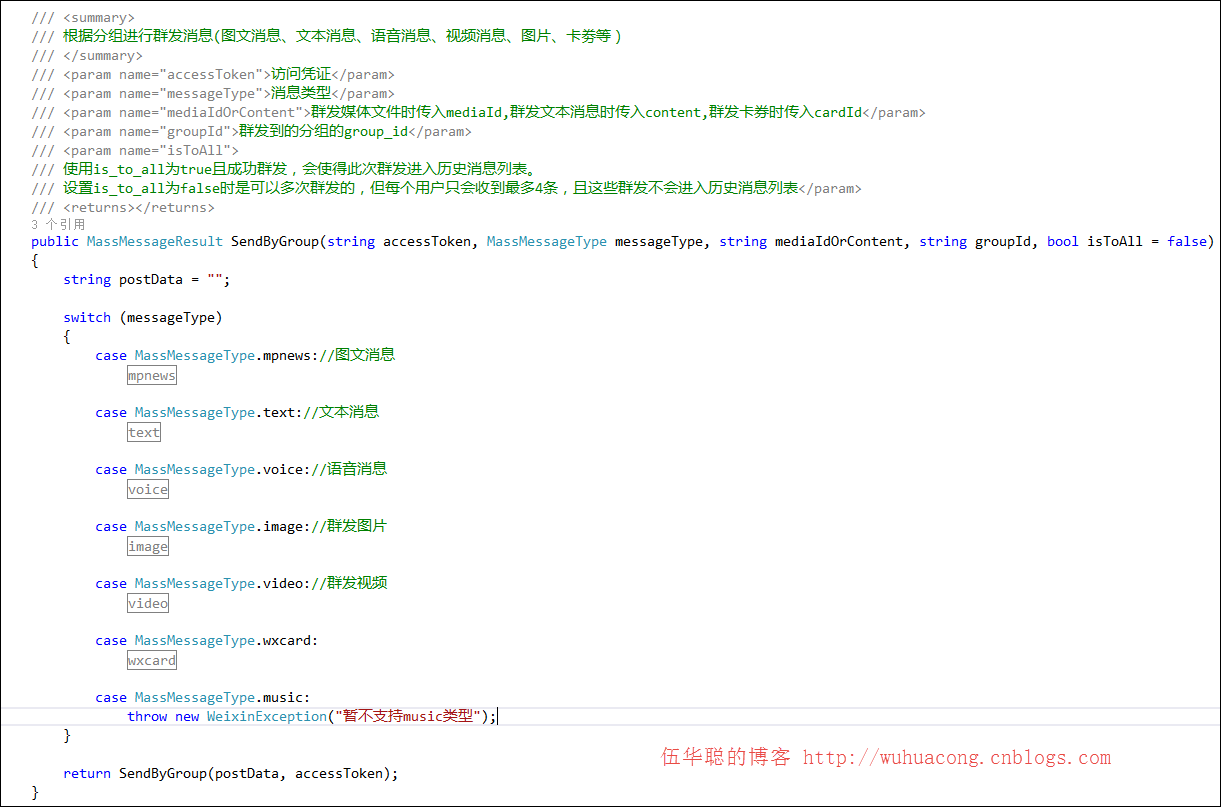
Task: Click the 'case MassMessageType.voice' line
Action: (x=241, y=470)
